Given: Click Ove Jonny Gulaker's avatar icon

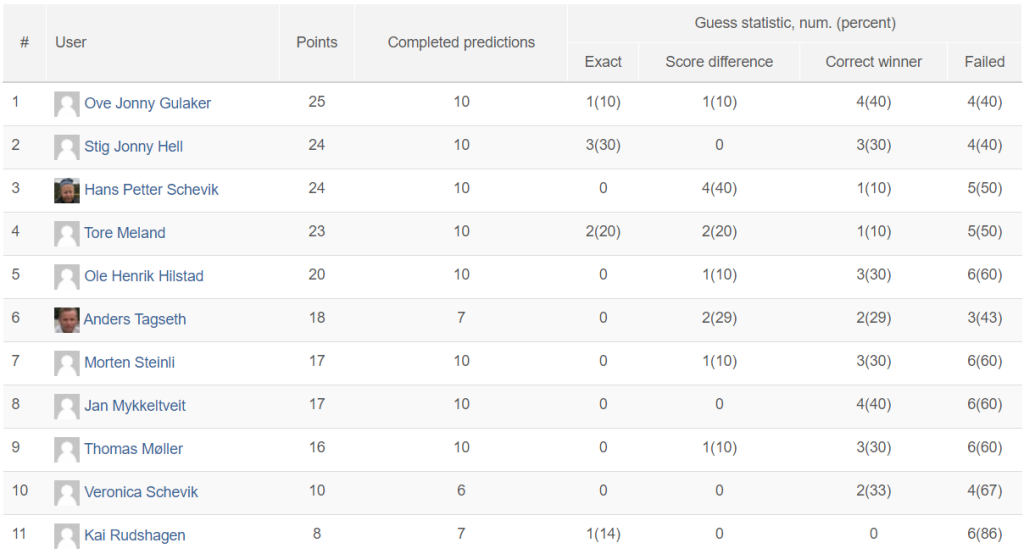Looking at the screenshot, I should point(67,104).
